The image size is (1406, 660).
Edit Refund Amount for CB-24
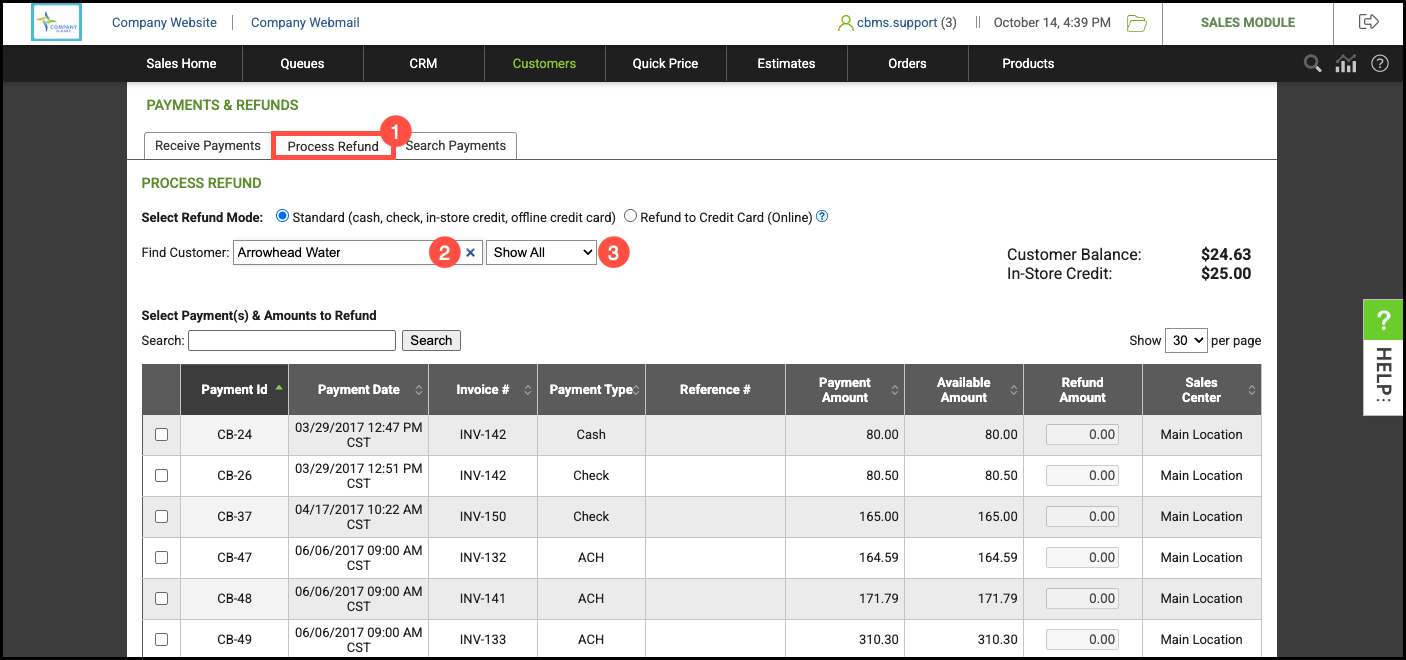pos(1082,435)
